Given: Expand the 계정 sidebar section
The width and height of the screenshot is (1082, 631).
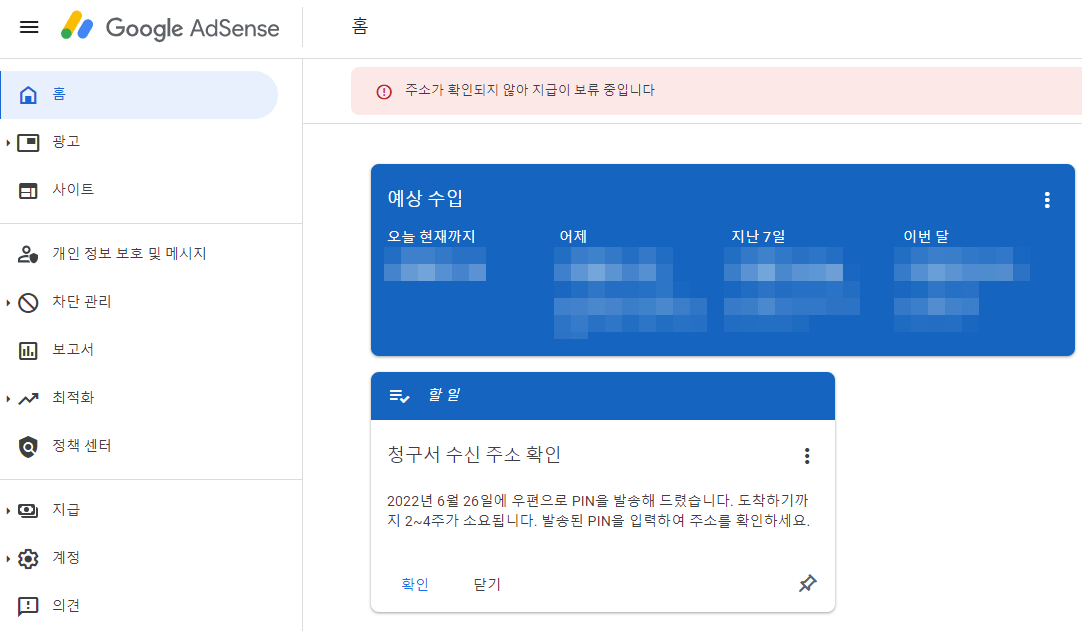Looking at the screenshot, I should [x=10, y=557].
